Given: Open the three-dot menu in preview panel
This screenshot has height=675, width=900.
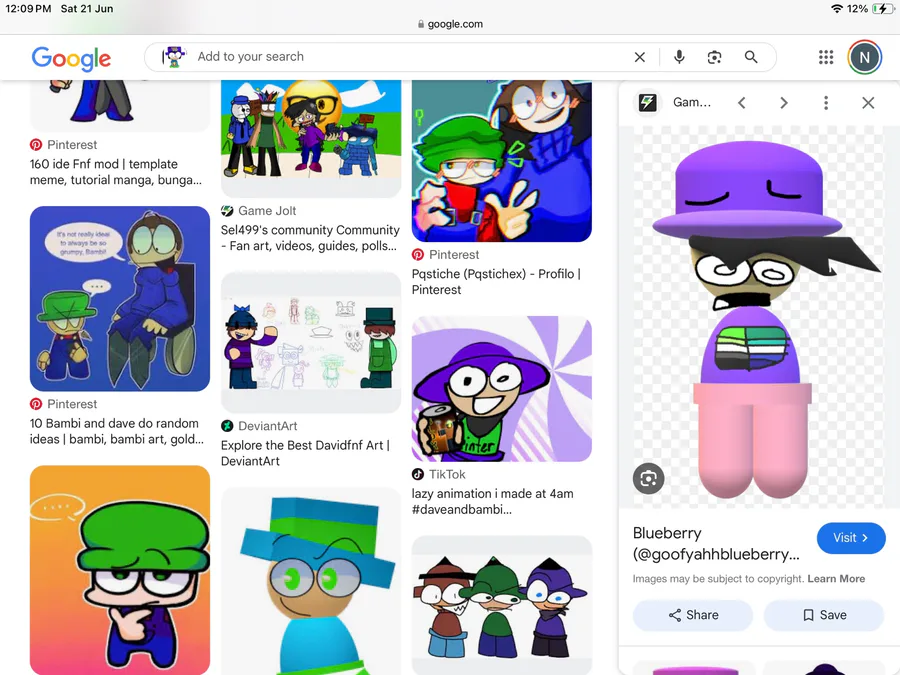Looking at the screenshot, I should pyautogui.click(x=825, y=103).
